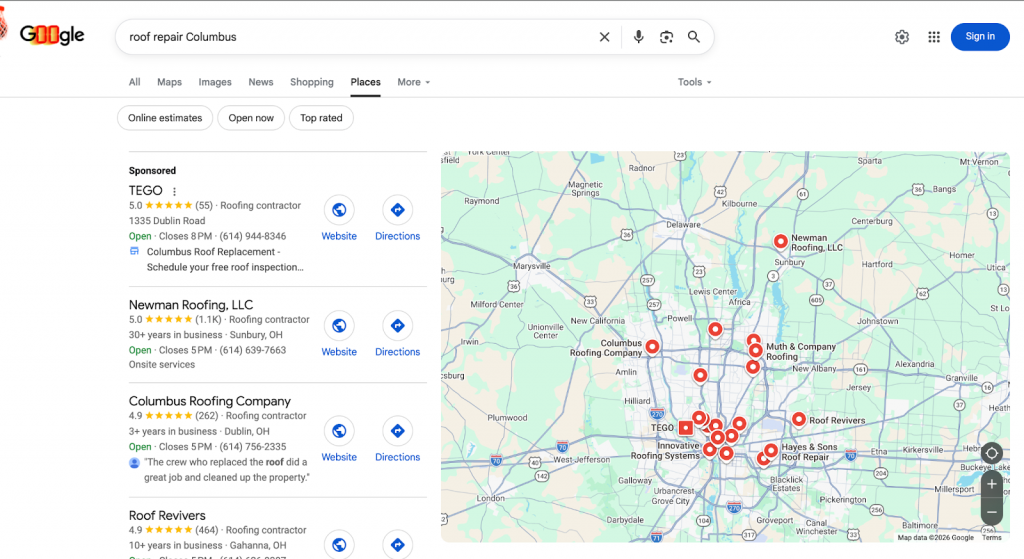
Task: Open Newman Roofing website globe icon
Action: click(x=339, y=325)
